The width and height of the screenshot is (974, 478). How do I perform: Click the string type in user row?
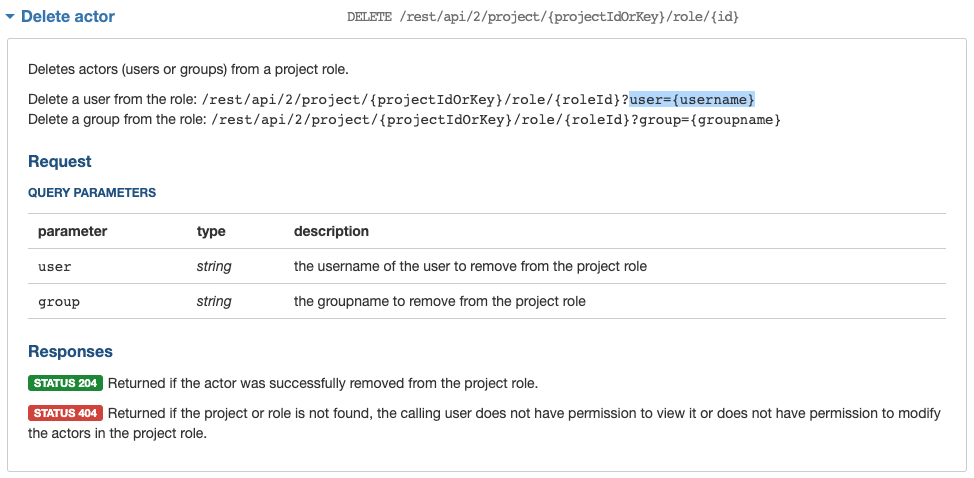214,267
